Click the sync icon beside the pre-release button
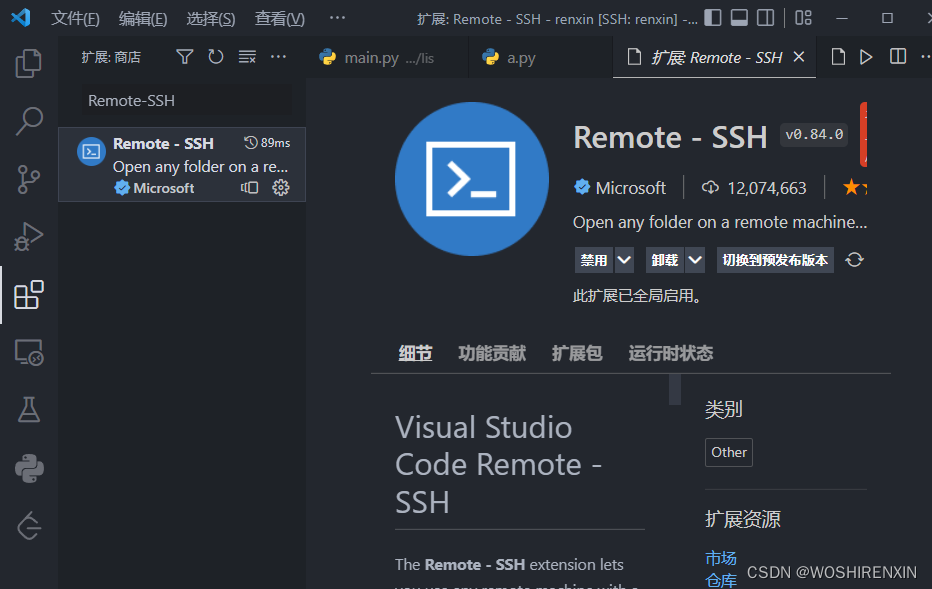Viewport: 932px width, 589px height. (854, 260)
